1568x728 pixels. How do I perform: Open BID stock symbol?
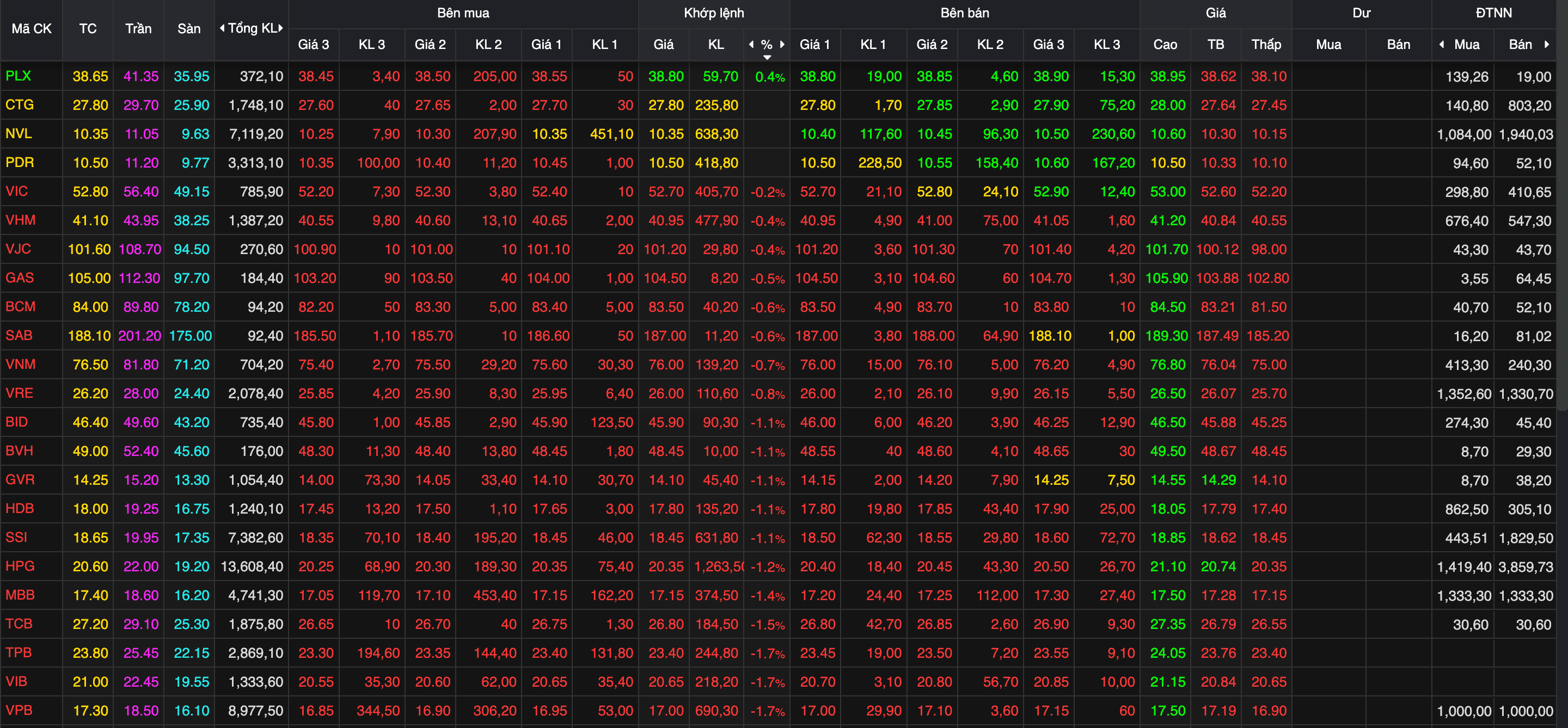tap(16, 422)
